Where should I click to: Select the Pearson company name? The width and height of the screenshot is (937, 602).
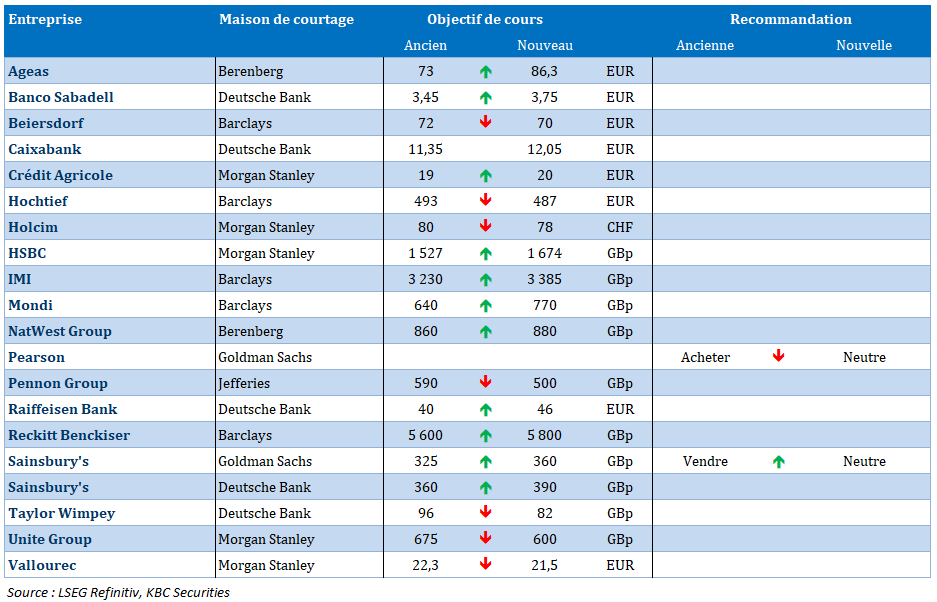36,357
